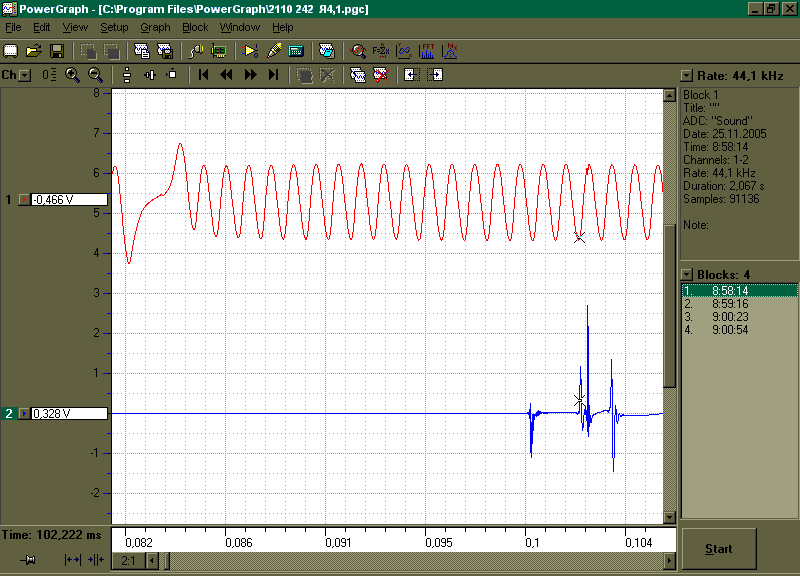Screen dimensions: 800x576
Task: Click the horizontal compress arrows icon
Action: coord(95,560)
